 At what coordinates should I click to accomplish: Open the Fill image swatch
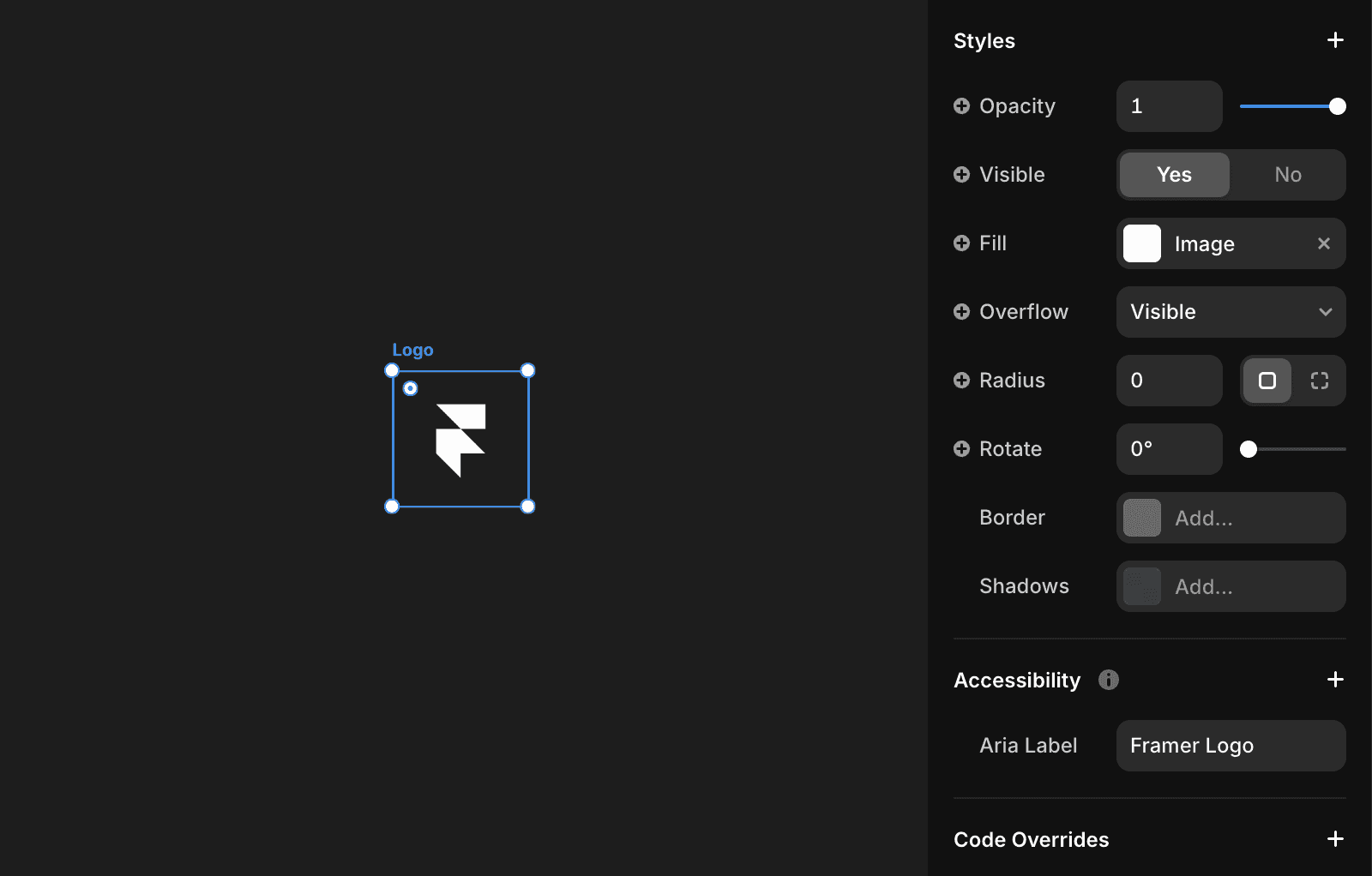(x=1142, y=243)
